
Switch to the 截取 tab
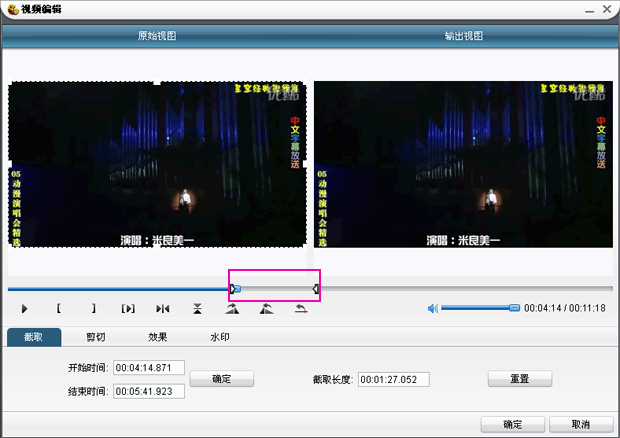pos(34,337)
